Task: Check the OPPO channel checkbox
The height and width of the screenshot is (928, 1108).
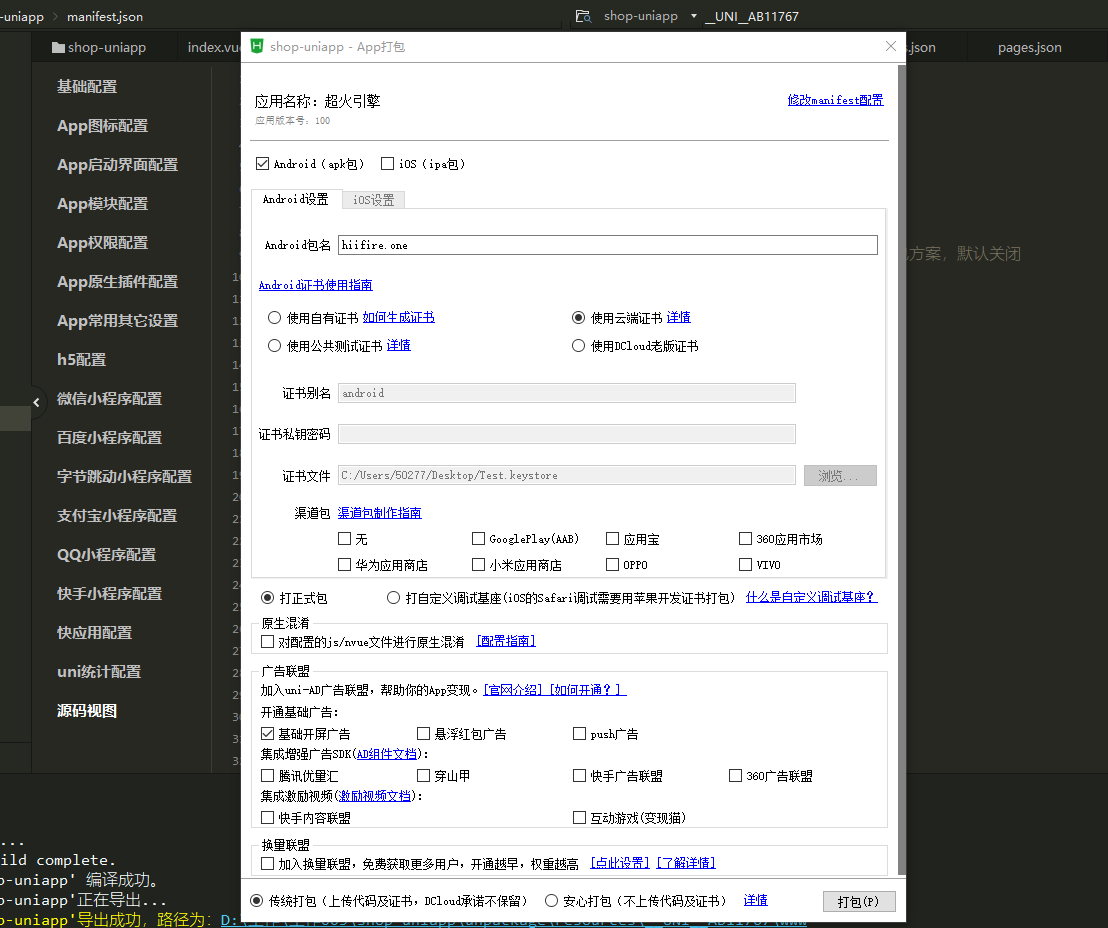Action: [613, 564]
